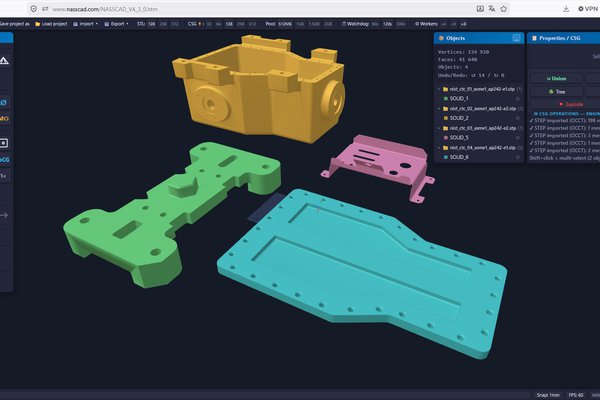Click the yellow SOLID_2 color swatch
This screenshot has height=400, width=600.
(x=445, y=118)
